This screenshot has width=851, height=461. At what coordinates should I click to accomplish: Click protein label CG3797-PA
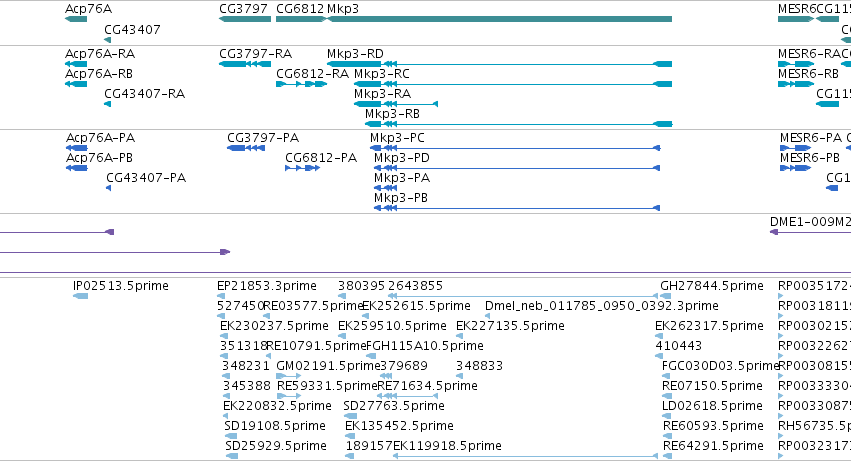[263, 138]
